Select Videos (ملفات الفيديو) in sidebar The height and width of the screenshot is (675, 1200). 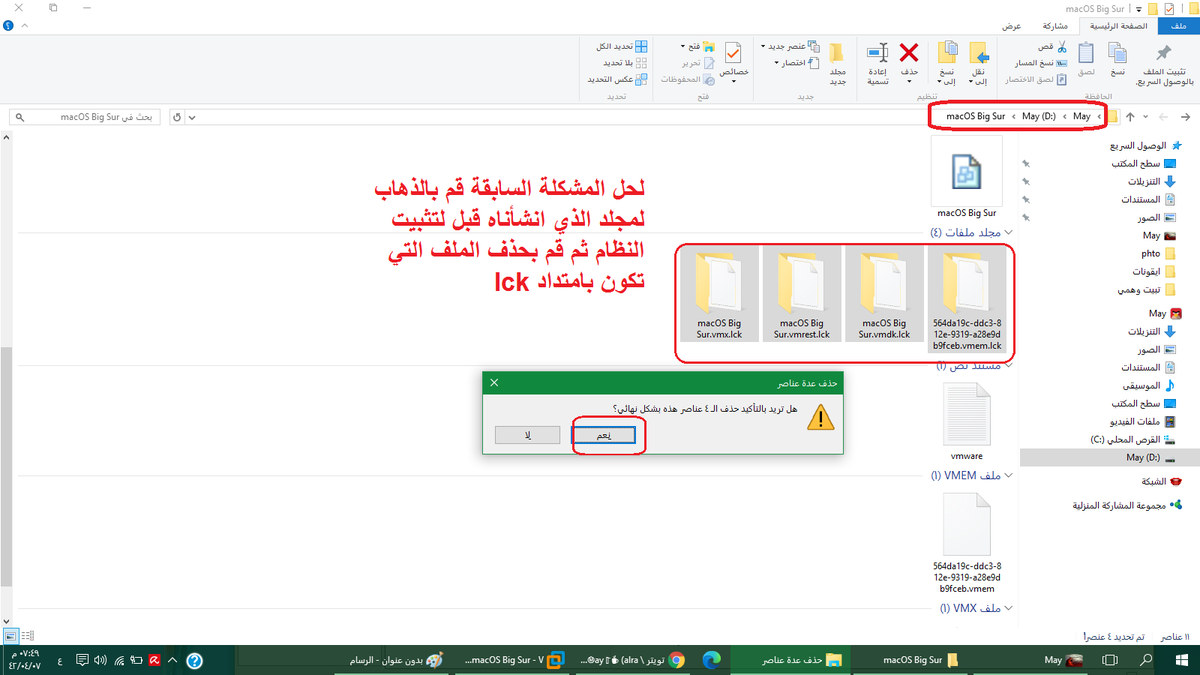(1144, 421)
